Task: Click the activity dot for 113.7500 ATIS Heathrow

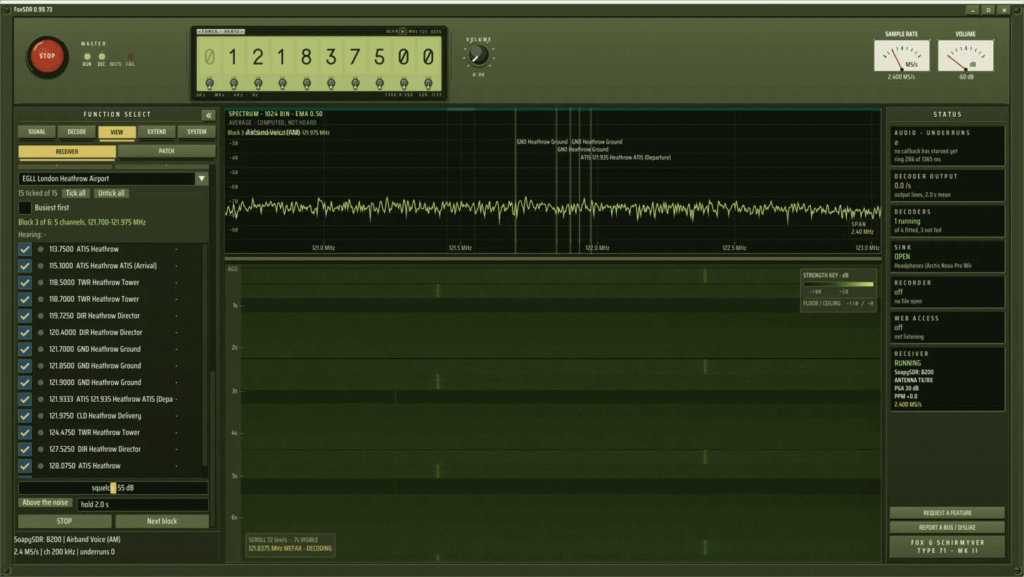Action: 40,249
